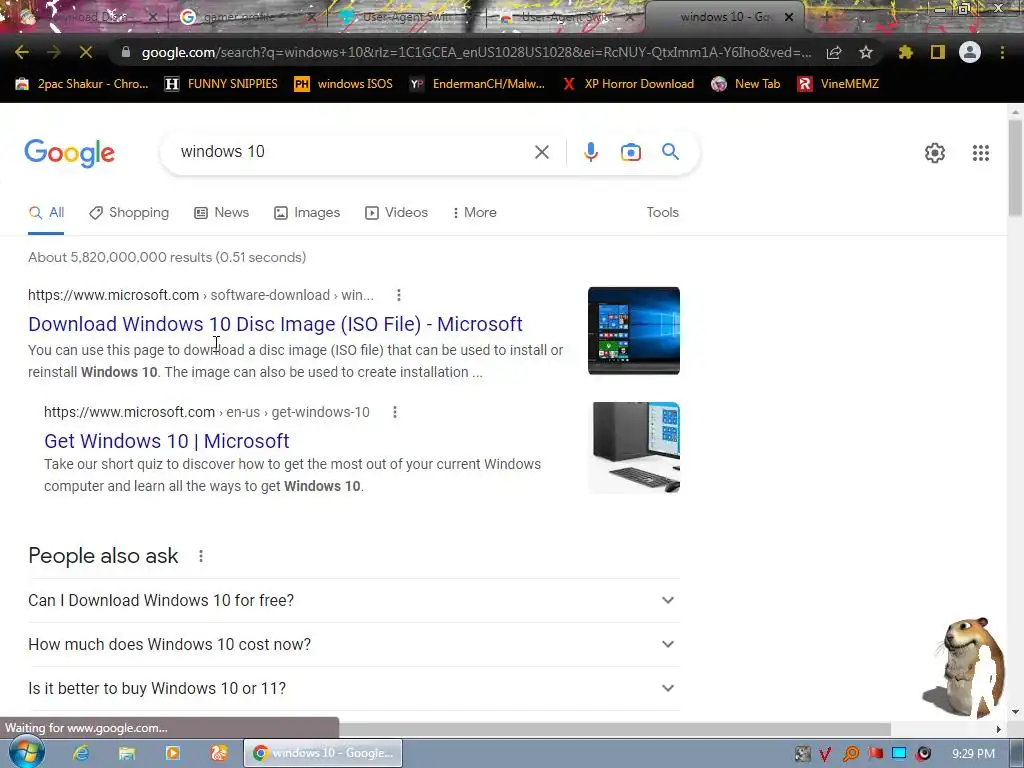Switch to the Images results tab
This screenshot has height=768, width=1024.
pyautogui.click(x=307, y=212)
